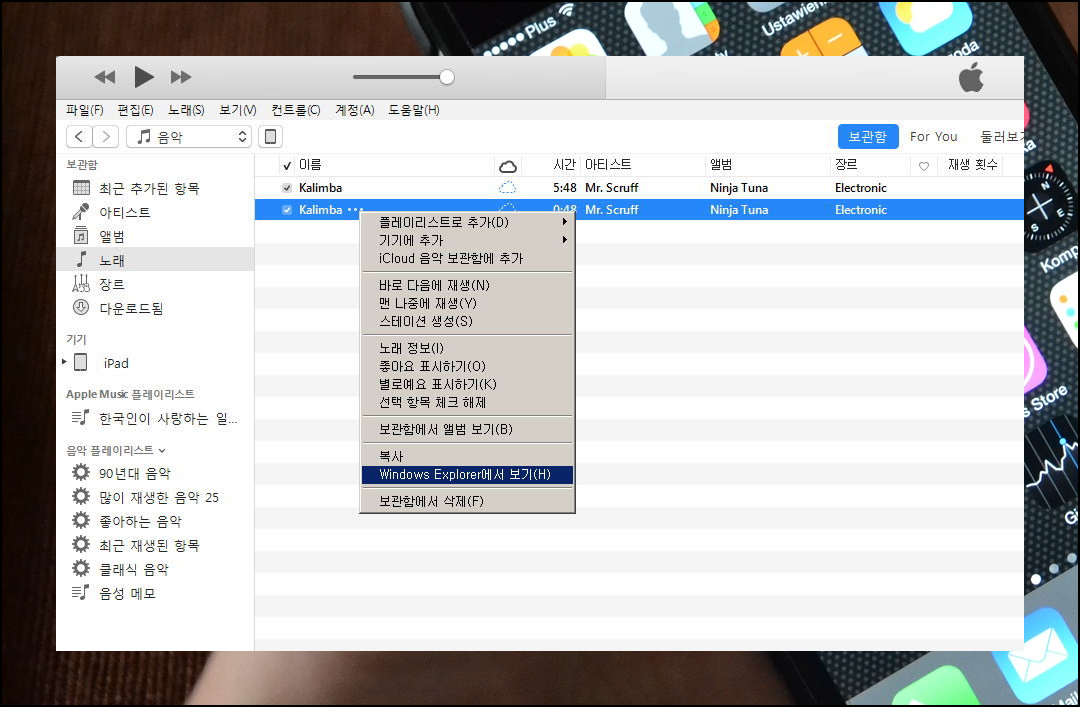Go back with the left arrow button

pos(79,136)
